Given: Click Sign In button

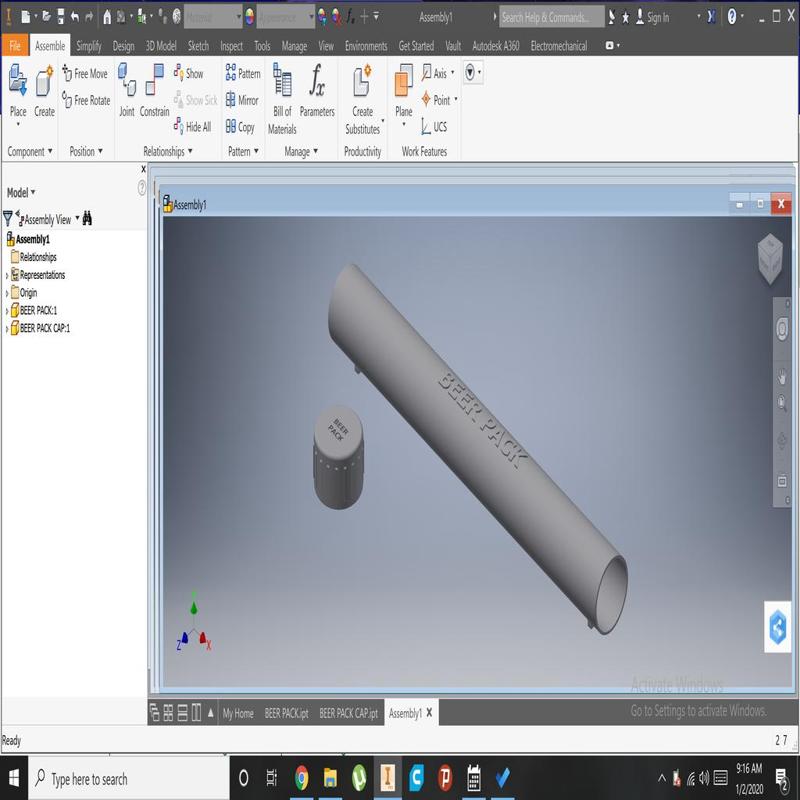Looking at the screenshot, I should coord(653,18).
